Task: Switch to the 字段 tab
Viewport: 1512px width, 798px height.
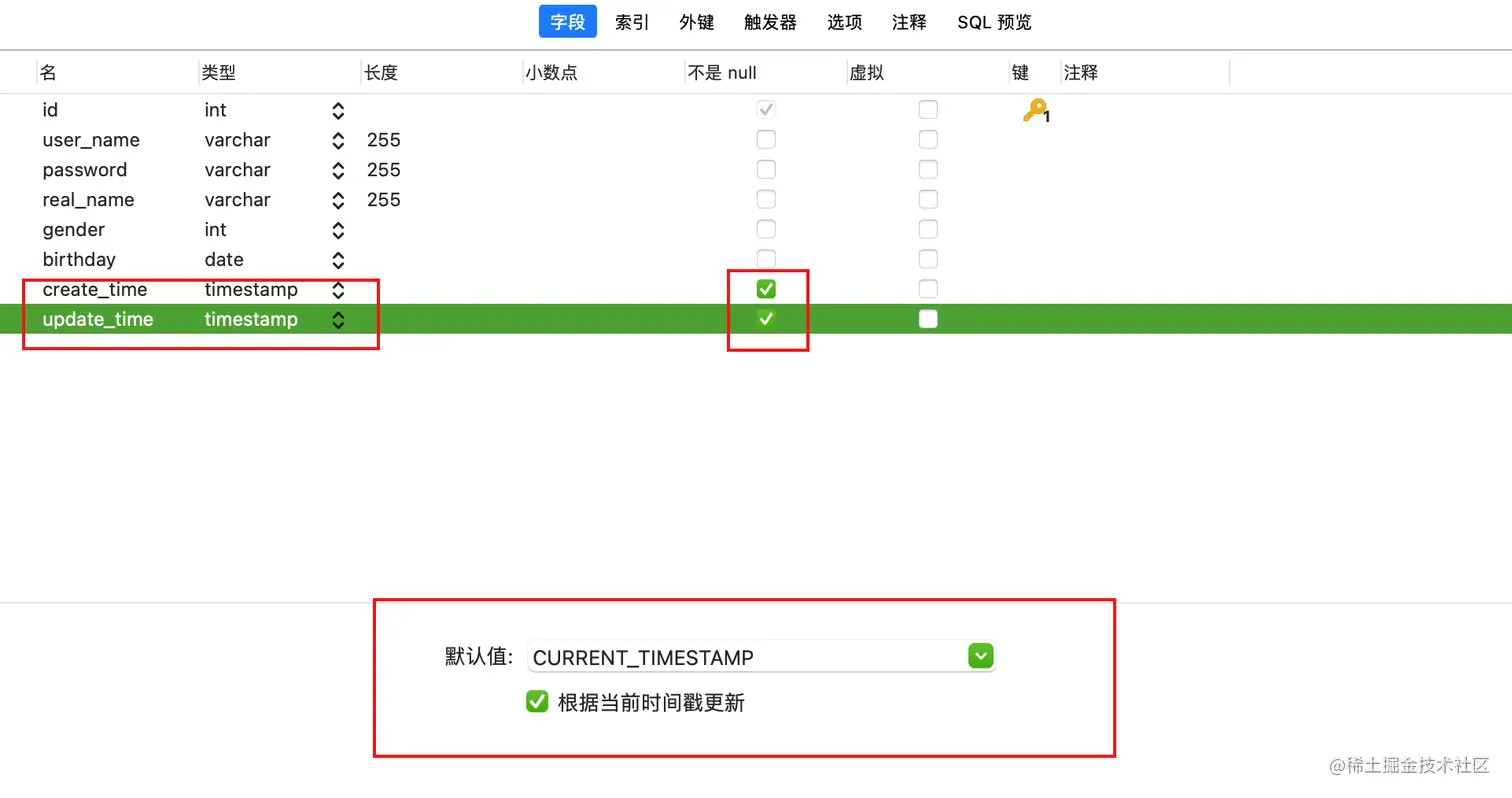Action: [568, 22]
